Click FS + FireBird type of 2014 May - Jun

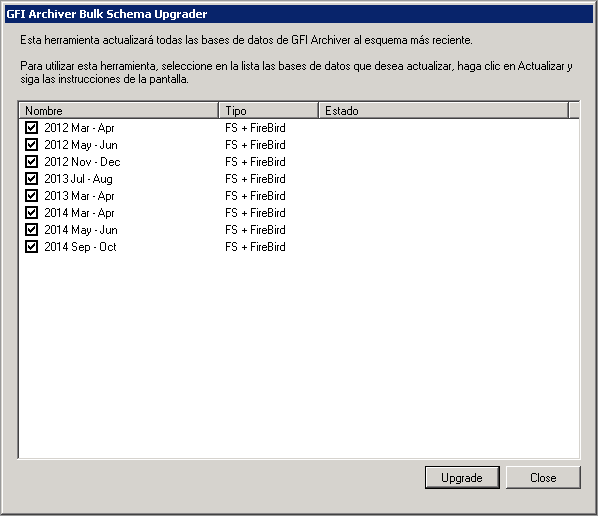click(255, 230)
